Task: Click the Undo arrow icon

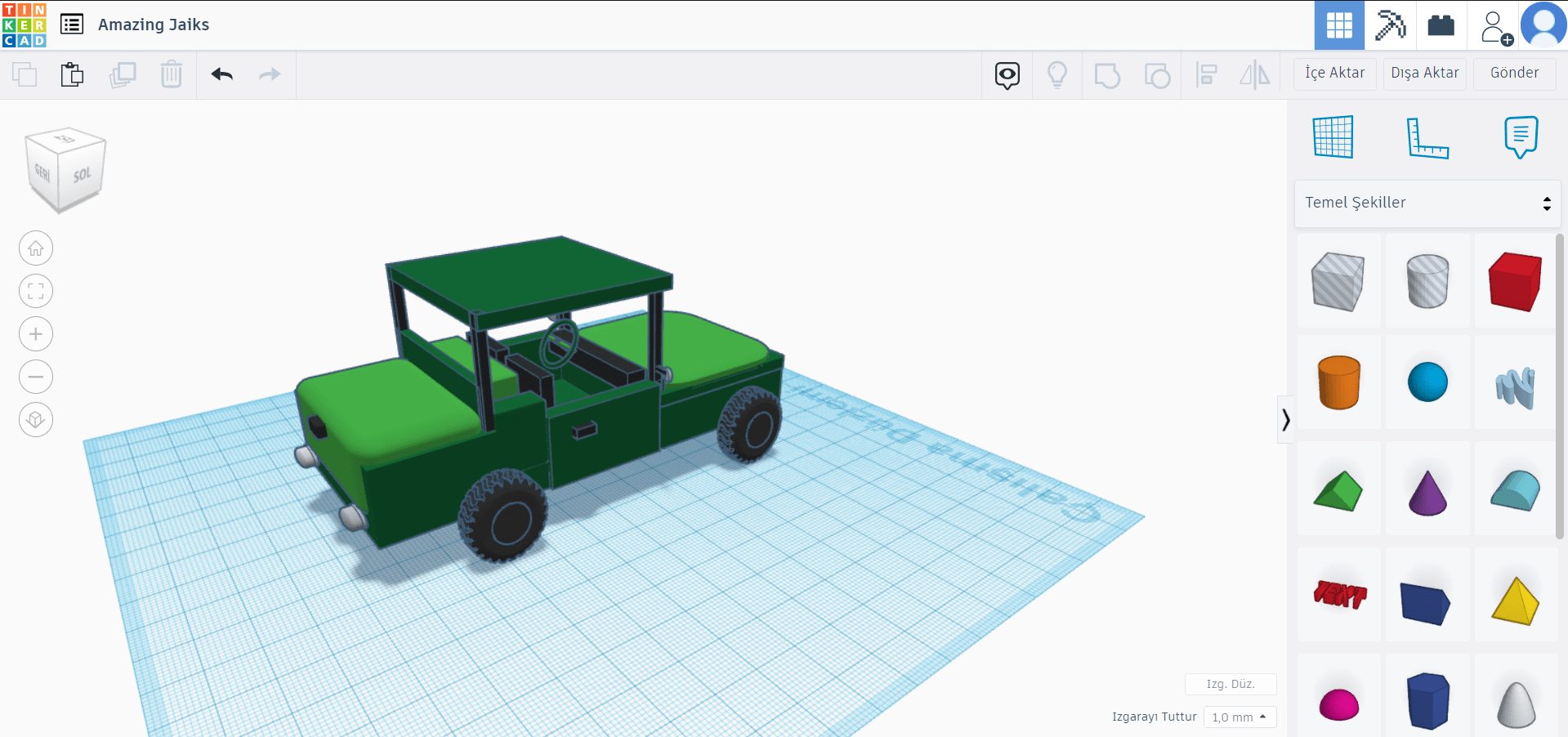Action: click(x=221, y=74)
